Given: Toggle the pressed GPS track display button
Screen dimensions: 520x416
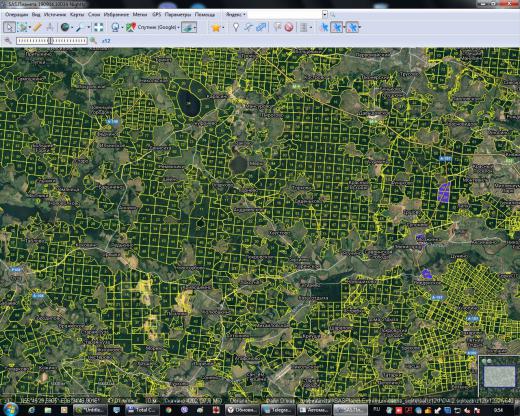Looking at the screenshot, I should tap(337, 27).
